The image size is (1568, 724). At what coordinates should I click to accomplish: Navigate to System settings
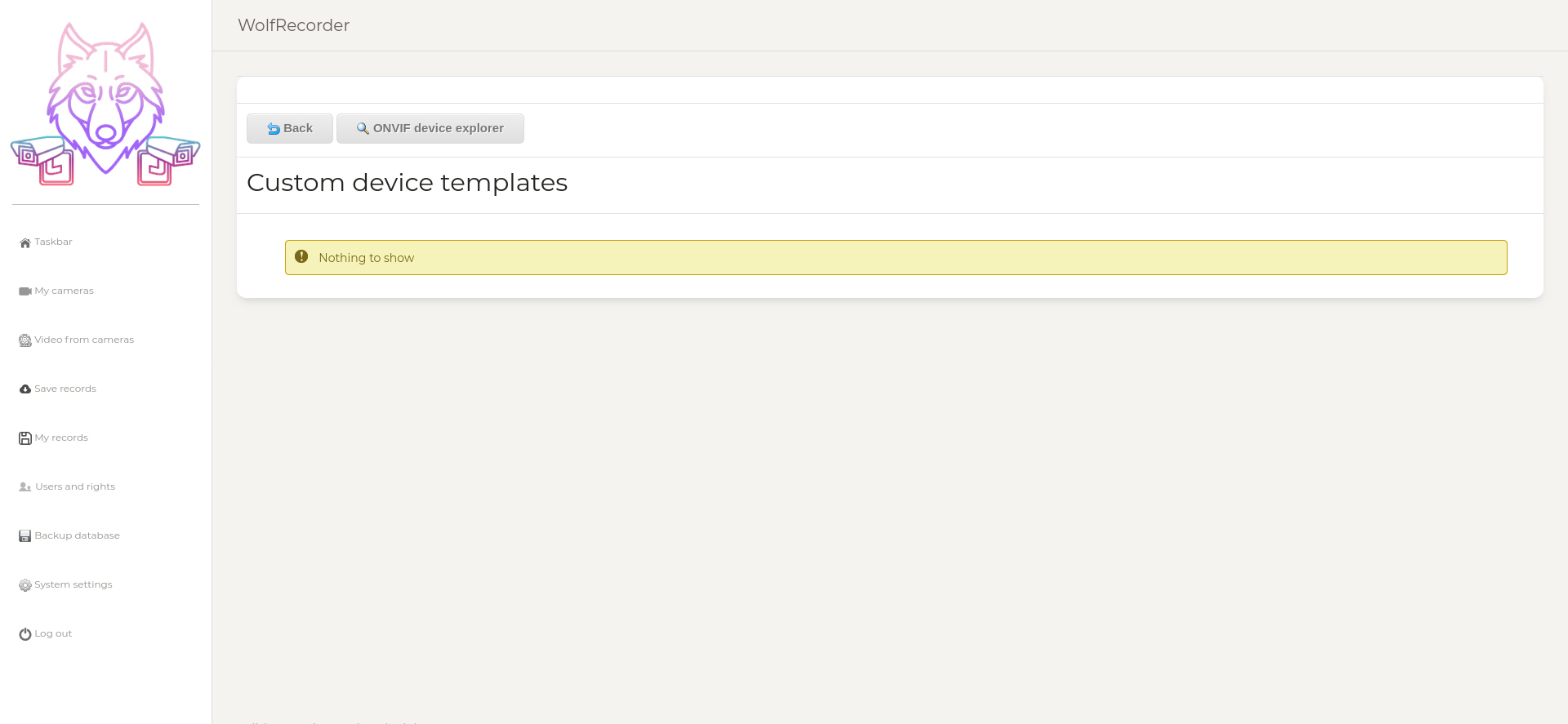73,584
